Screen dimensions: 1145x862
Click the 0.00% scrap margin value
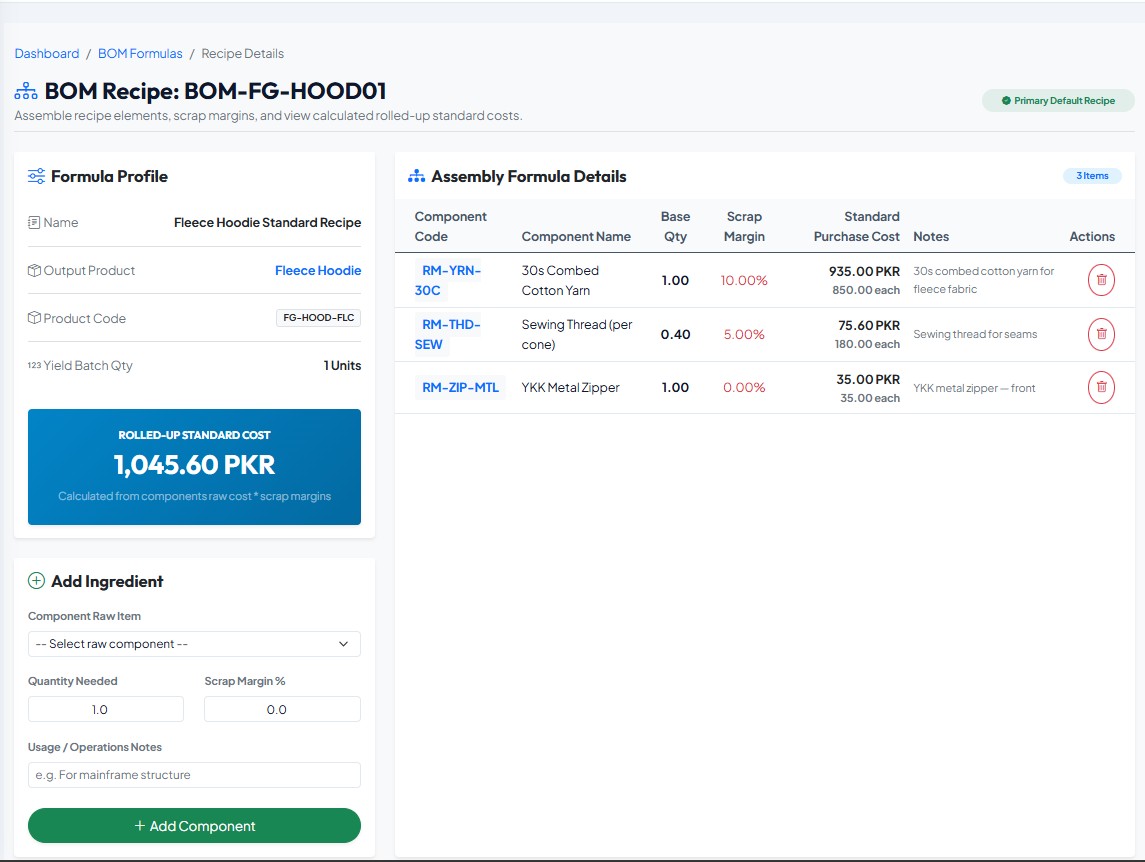pos(743,388)
